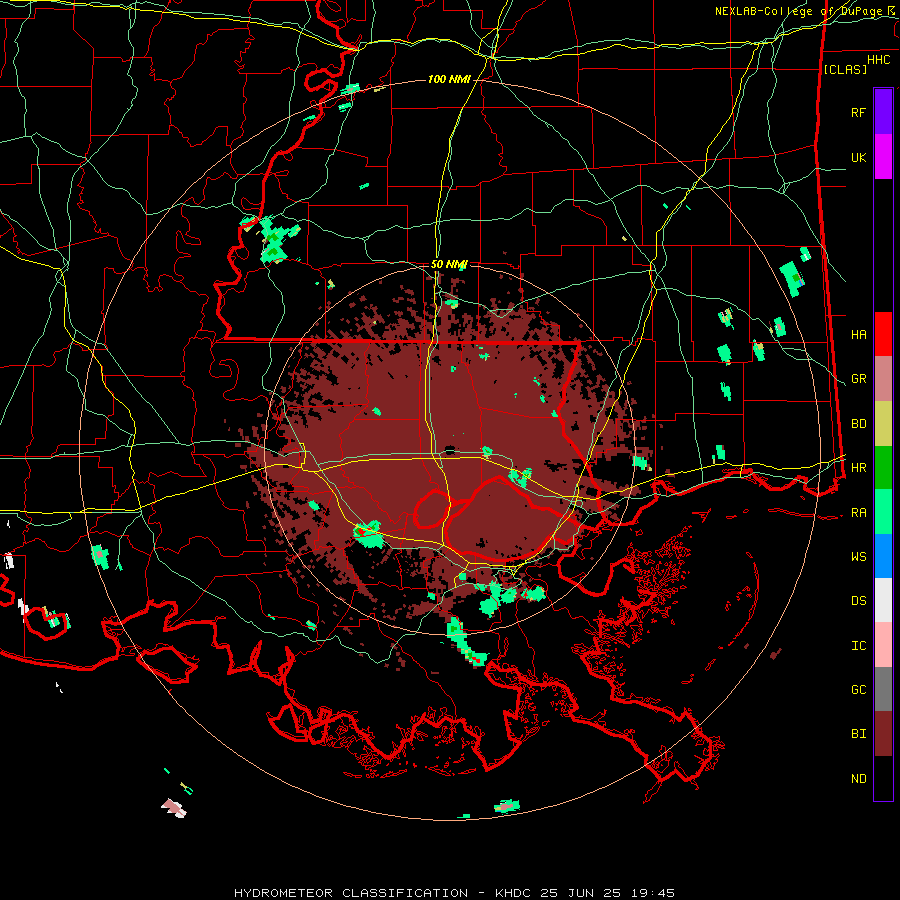Screen dimensions: 900x900
Task: Click the UK magenta legend swatch
Action: point(883,157)
